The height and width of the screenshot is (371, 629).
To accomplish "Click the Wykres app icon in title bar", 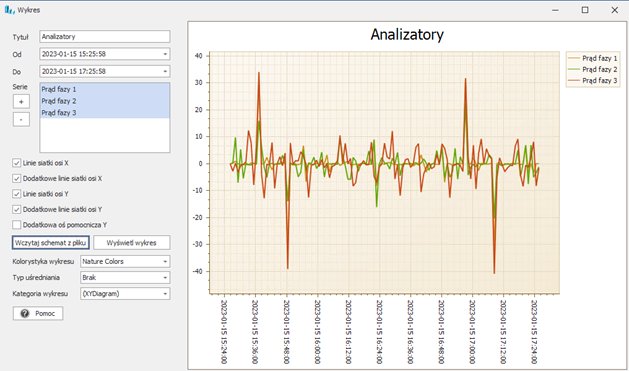I will pyautogui.click(x=10, y=10).
